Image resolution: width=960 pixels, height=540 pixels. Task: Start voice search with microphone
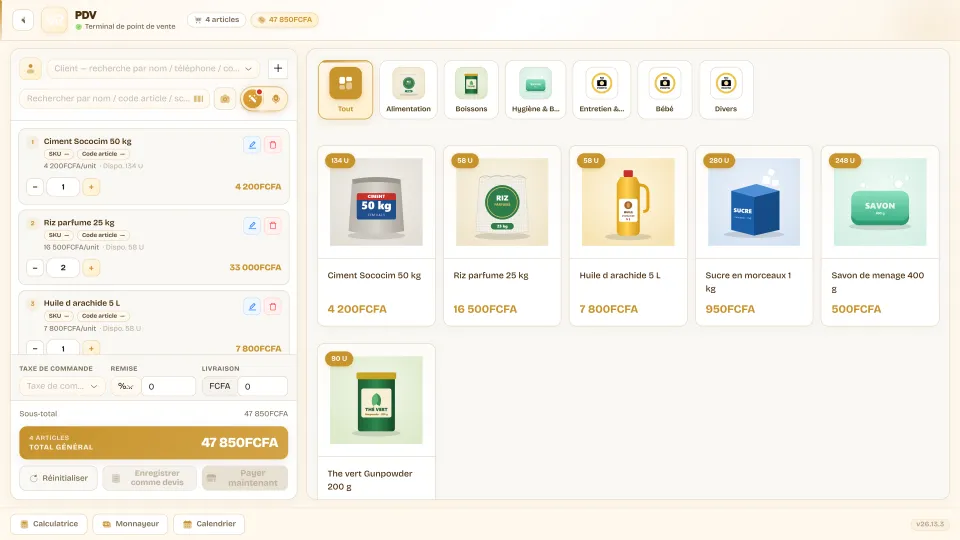(276, 99)
